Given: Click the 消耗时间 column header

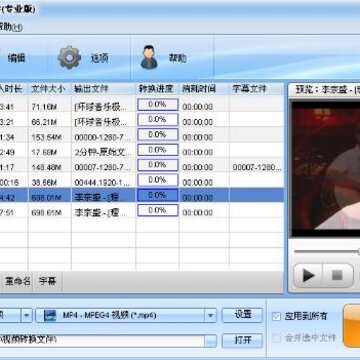Looking at the screenshot, I should 204,89.
